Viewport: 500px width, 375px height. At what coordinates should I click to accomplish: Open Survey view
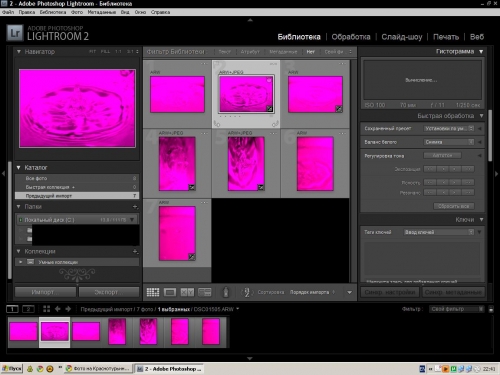[205, 292]
